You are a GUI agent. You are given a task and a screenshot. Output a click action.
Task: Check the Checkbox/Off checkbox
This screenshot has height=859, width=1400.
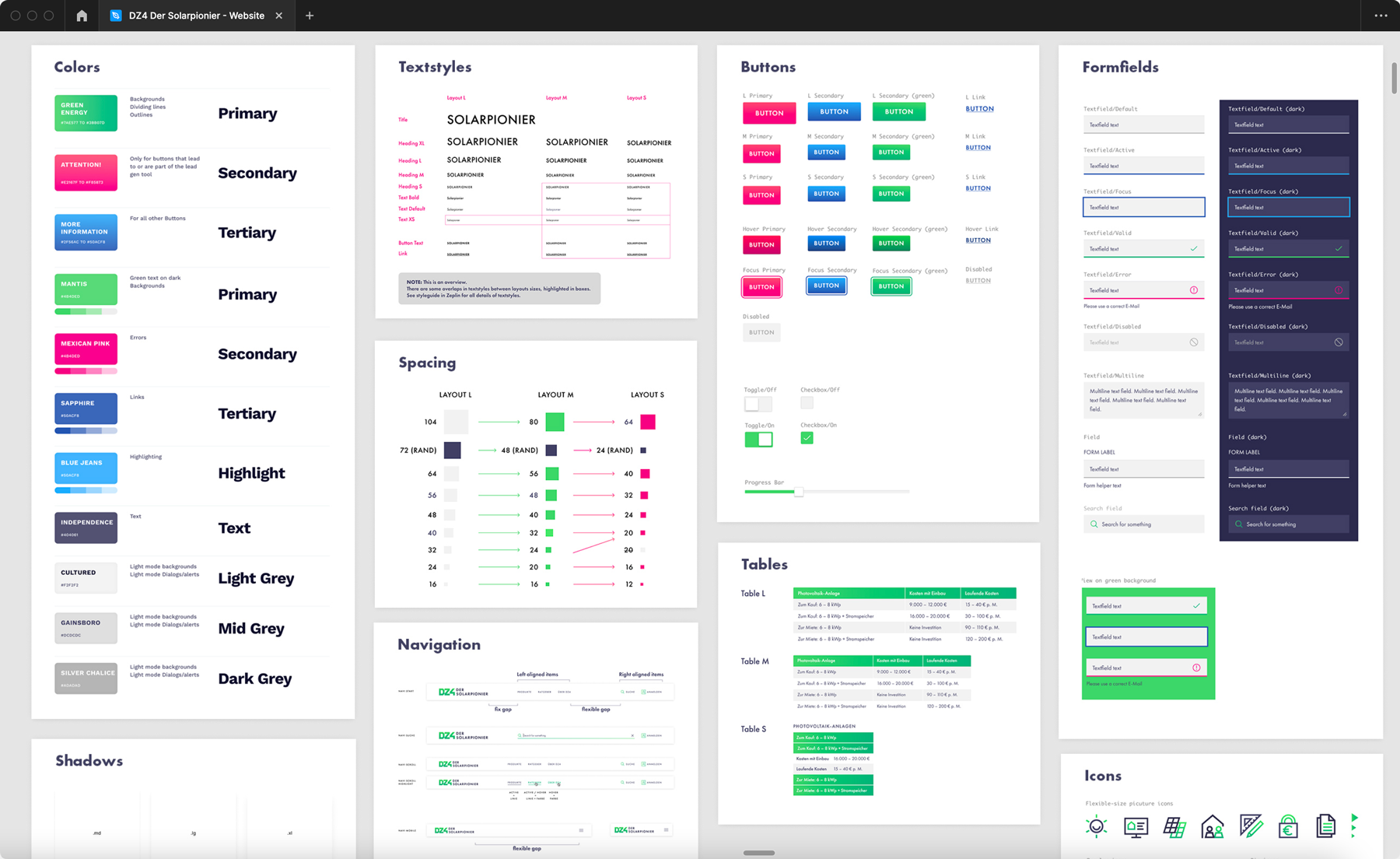pos(806,402)
